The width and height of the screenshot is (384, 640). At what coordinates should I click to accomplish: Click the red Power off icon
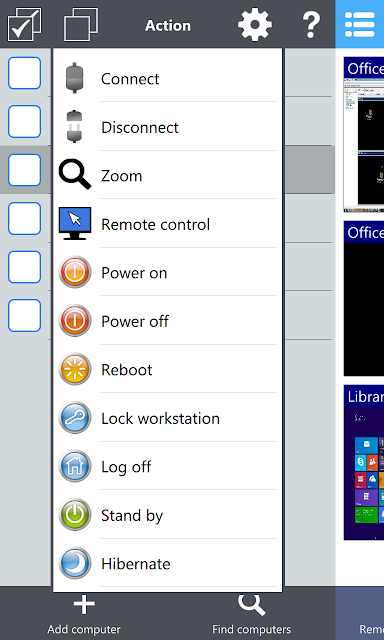(x=75, y=320)
